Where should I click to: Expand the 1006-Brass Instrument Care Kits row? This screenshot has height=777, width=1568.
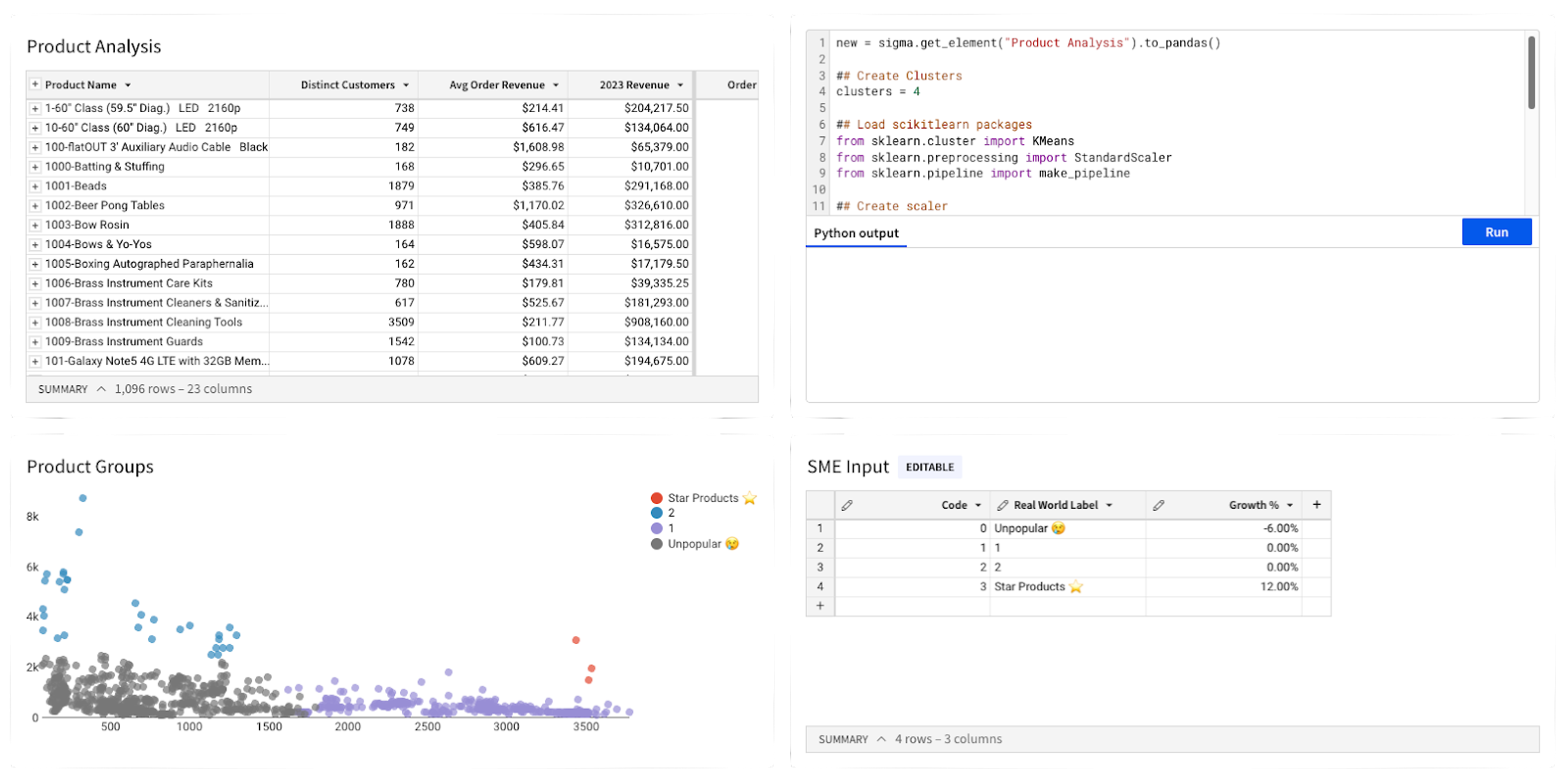(35, 283)
